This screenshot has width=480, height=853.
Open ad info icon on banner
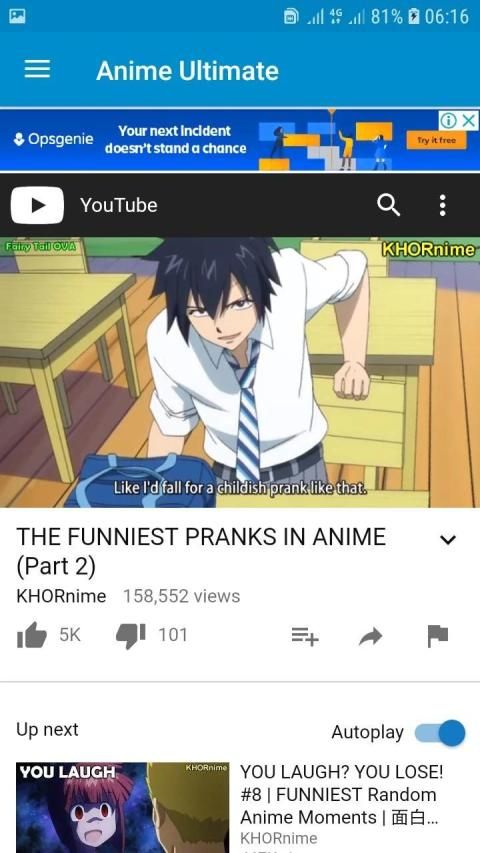coord(448,121)
